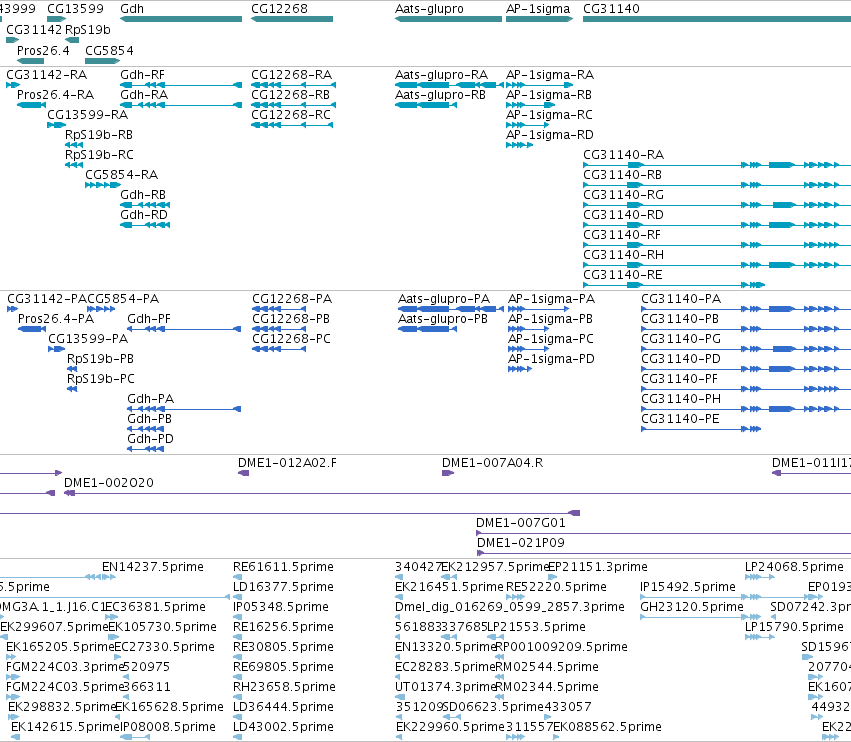Click the CG13599 gene label
The height and width of the screenshot is (742, 851).
click(75, 9)
